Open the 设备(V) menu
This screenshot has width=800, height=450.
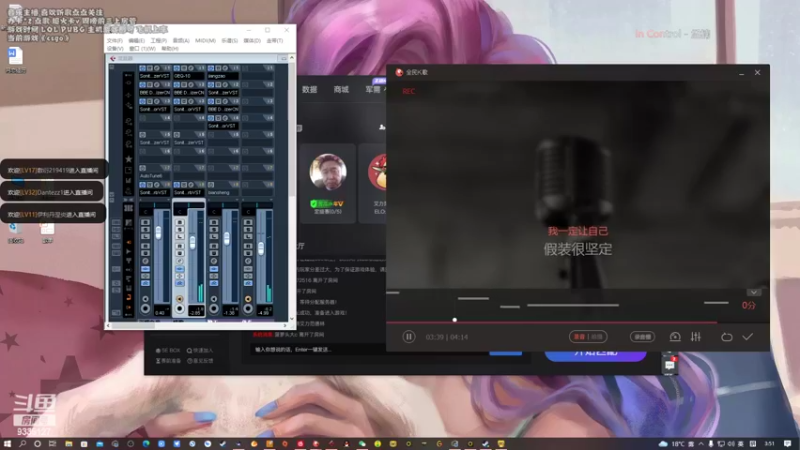pos(115,48)
